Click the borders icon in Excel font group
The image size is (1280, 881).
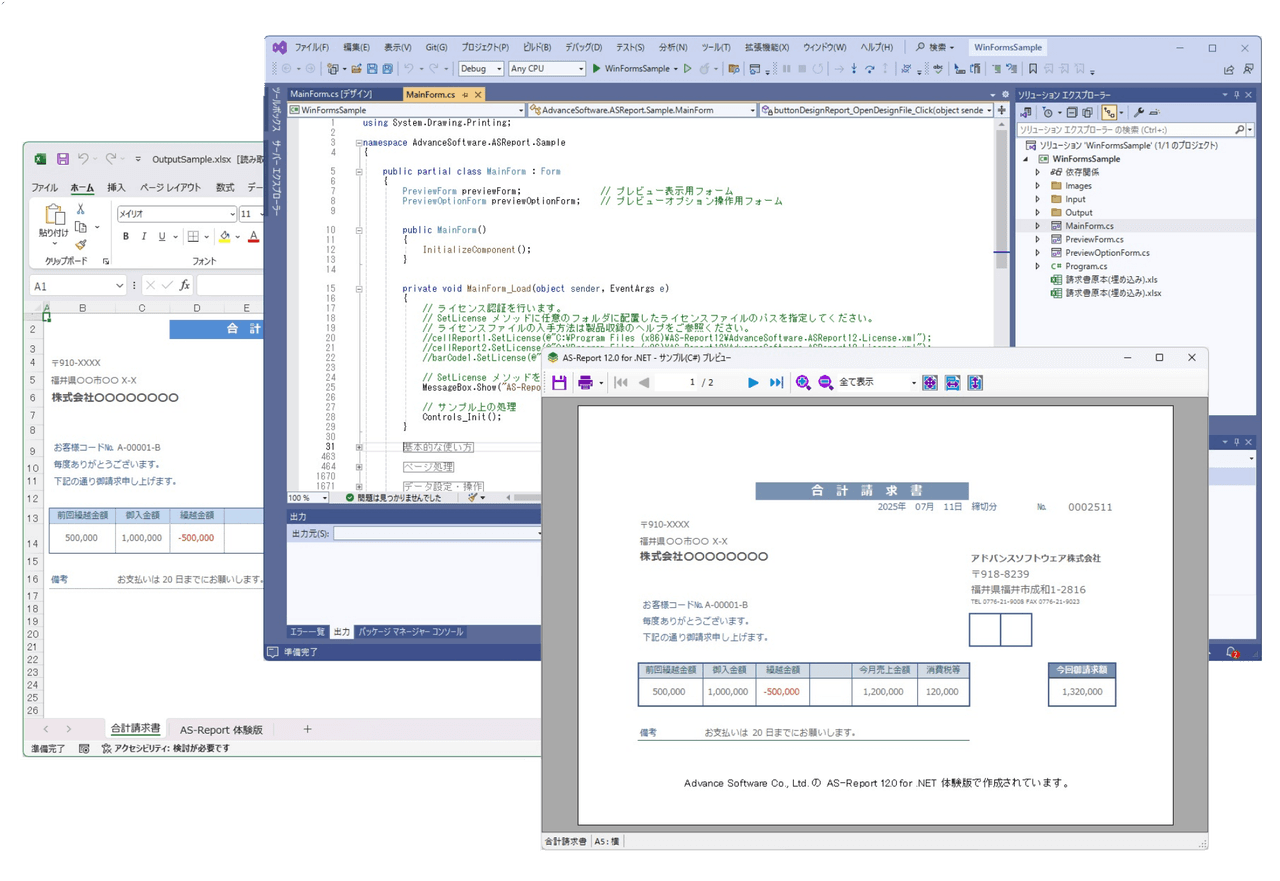[193, 237]
